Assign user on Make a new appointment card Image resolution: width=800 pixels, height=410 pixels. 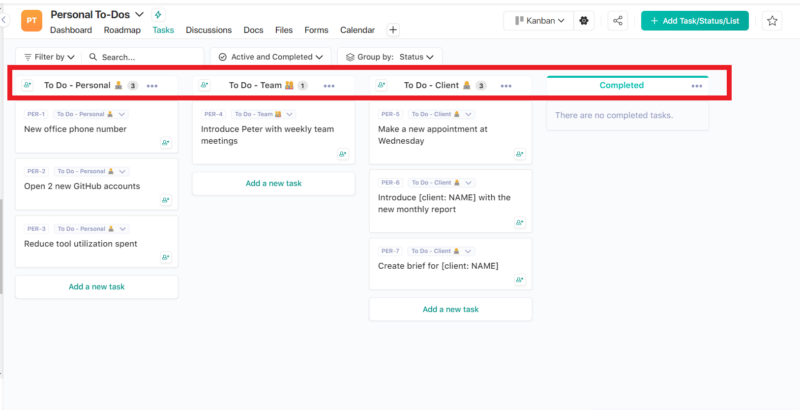pos(519,153)
